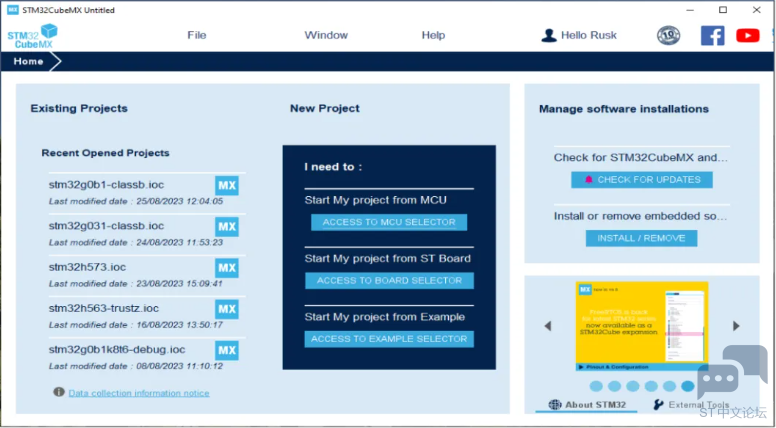The height and width of the screenshot is (428, 776).
Task: Open the File menu
Action: pos(196,35)
